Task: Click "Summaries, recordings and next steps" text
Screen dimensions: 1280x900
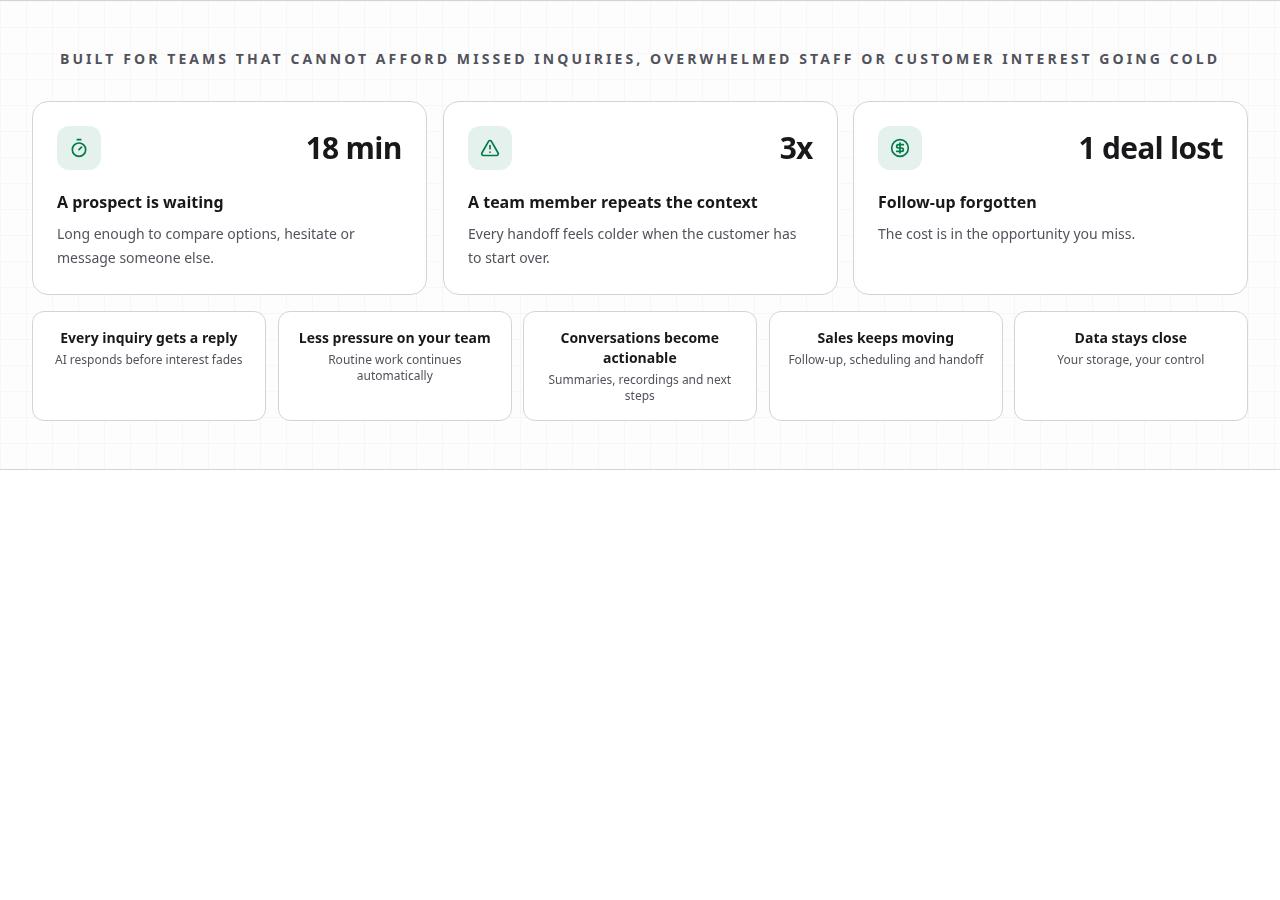Action: pos(640,388)
